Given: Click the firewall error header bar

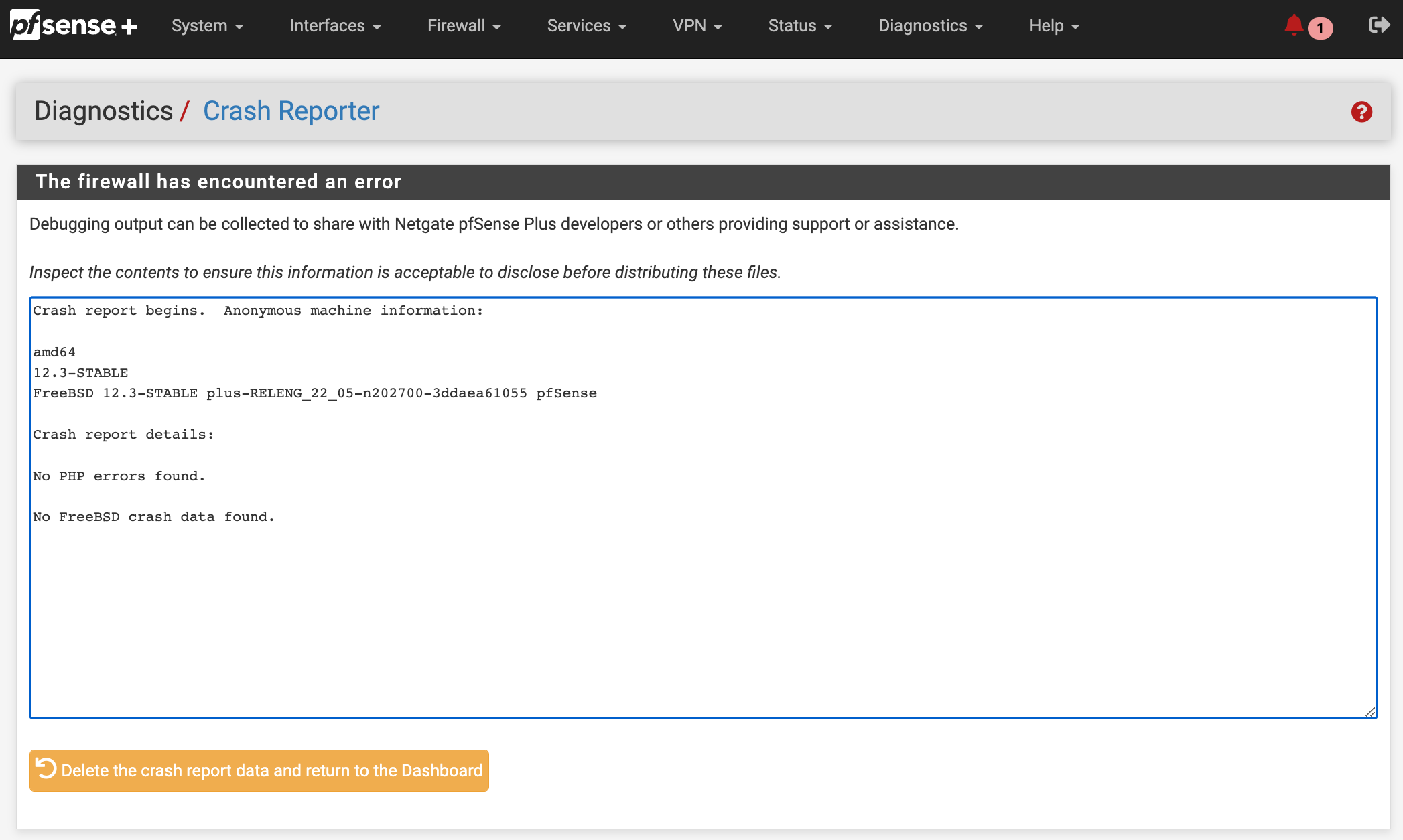Looking at the screenshot, I should 218,182.
